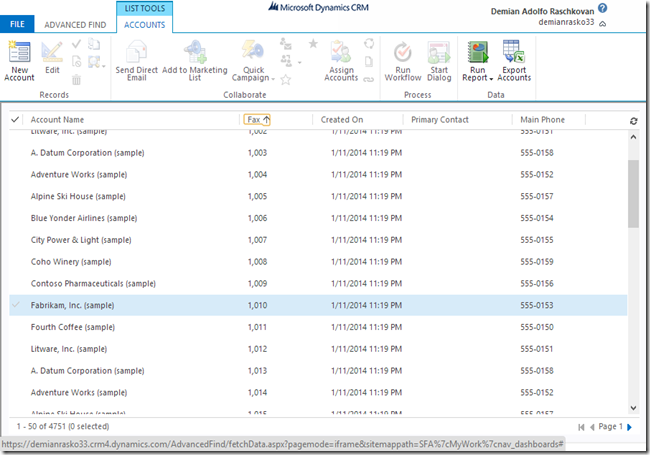Click the New Account icon

[19, 52]
